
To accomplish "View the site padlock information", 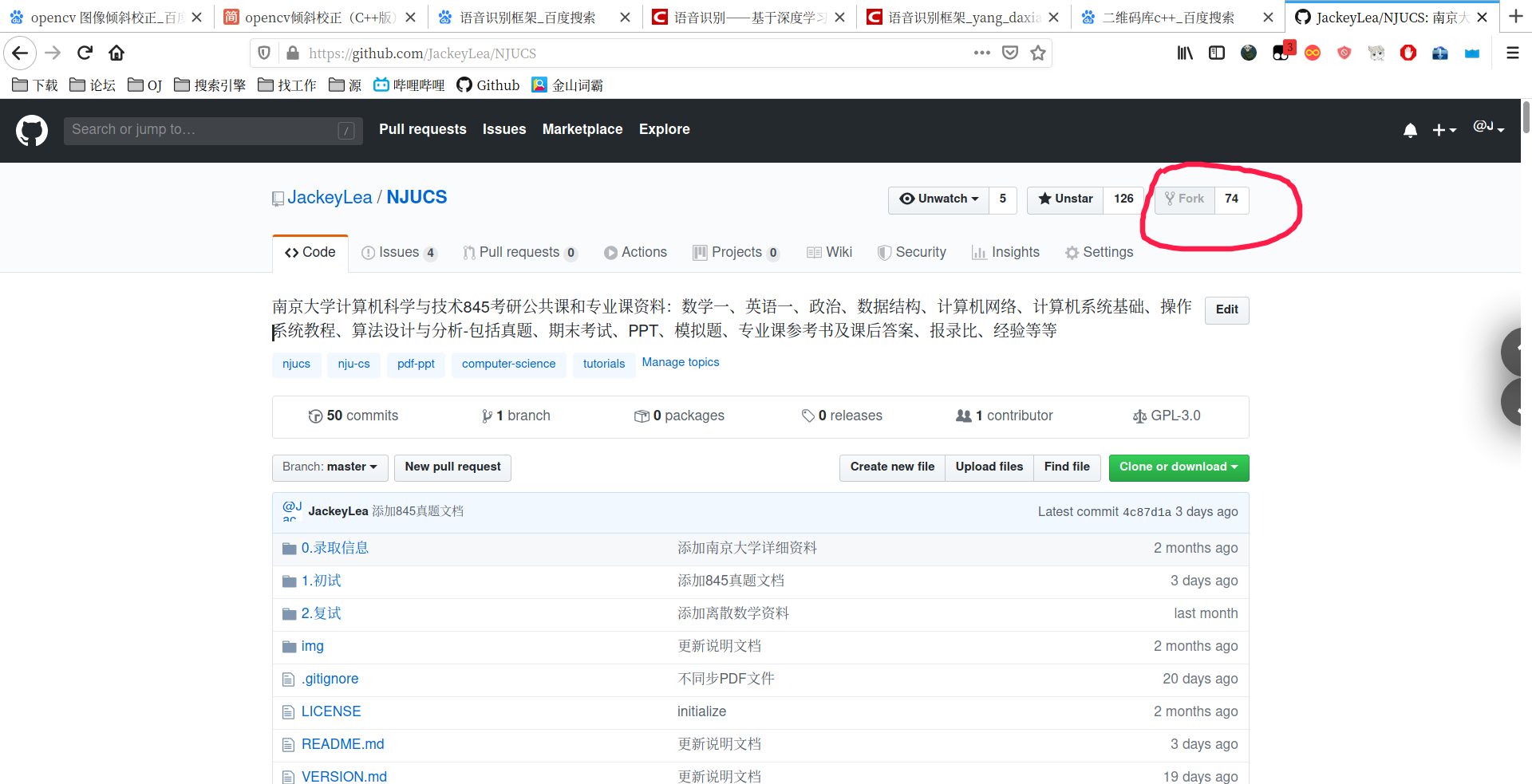I will tap(293, 53).
